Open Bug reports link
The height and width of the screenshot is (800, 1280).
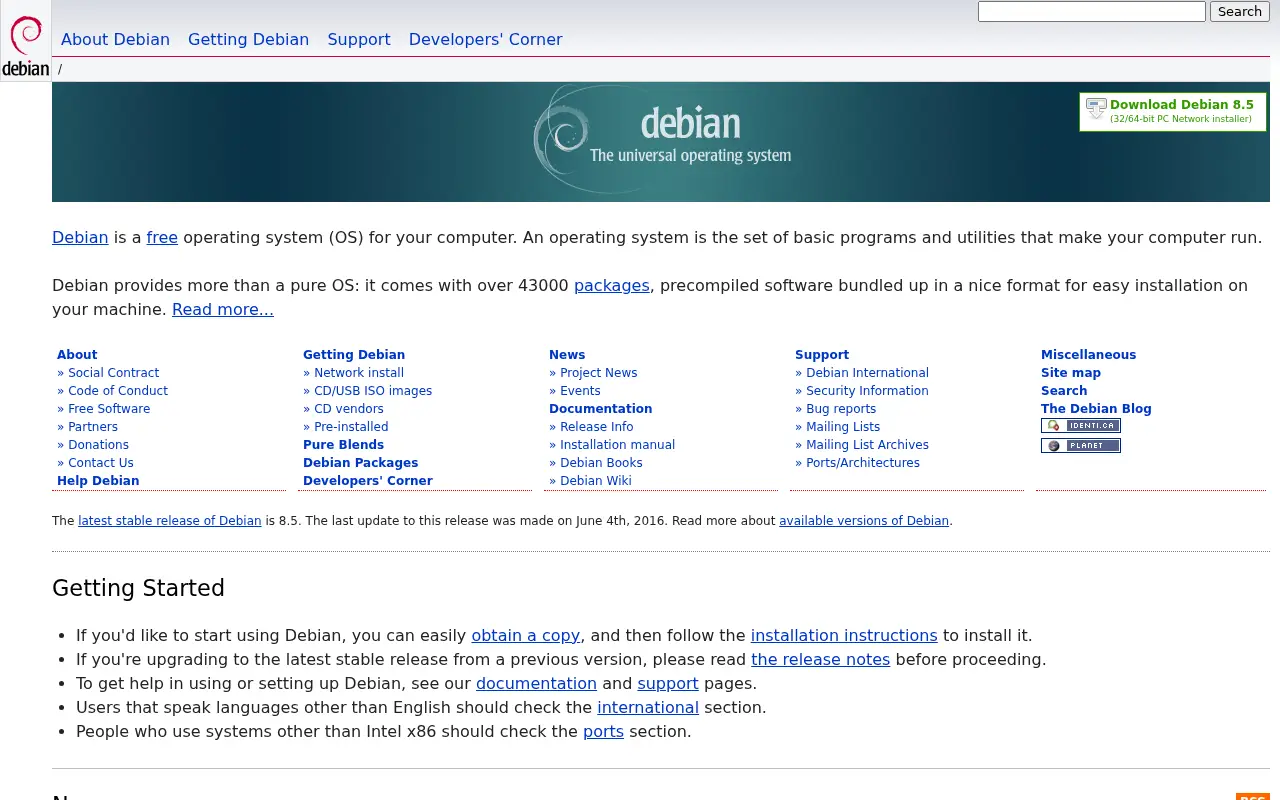pyautogui.click(x=841, y=409)
